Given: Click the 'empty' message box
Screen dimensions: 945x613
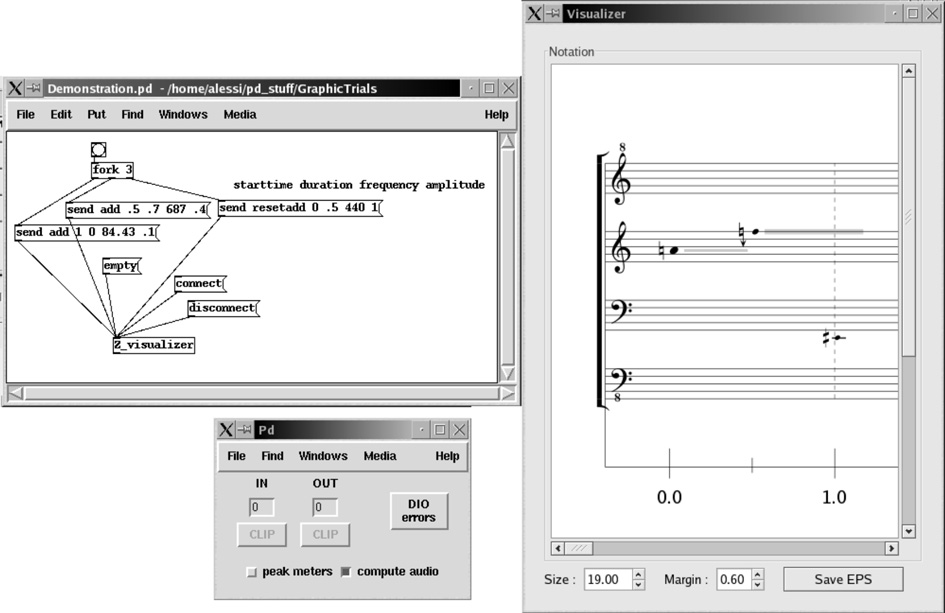Looking at the screenshot, I should [121, 266].
